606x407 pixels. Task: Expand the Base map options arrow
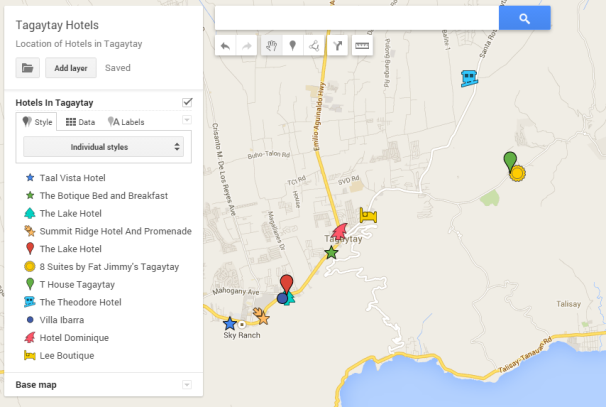(x=187, y=385)
